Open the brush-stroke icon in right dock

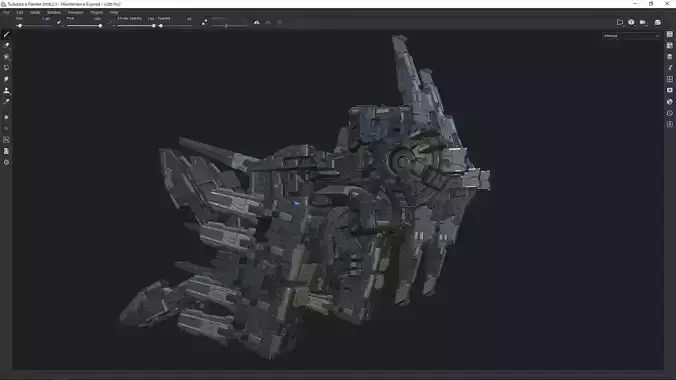point(670,68)
